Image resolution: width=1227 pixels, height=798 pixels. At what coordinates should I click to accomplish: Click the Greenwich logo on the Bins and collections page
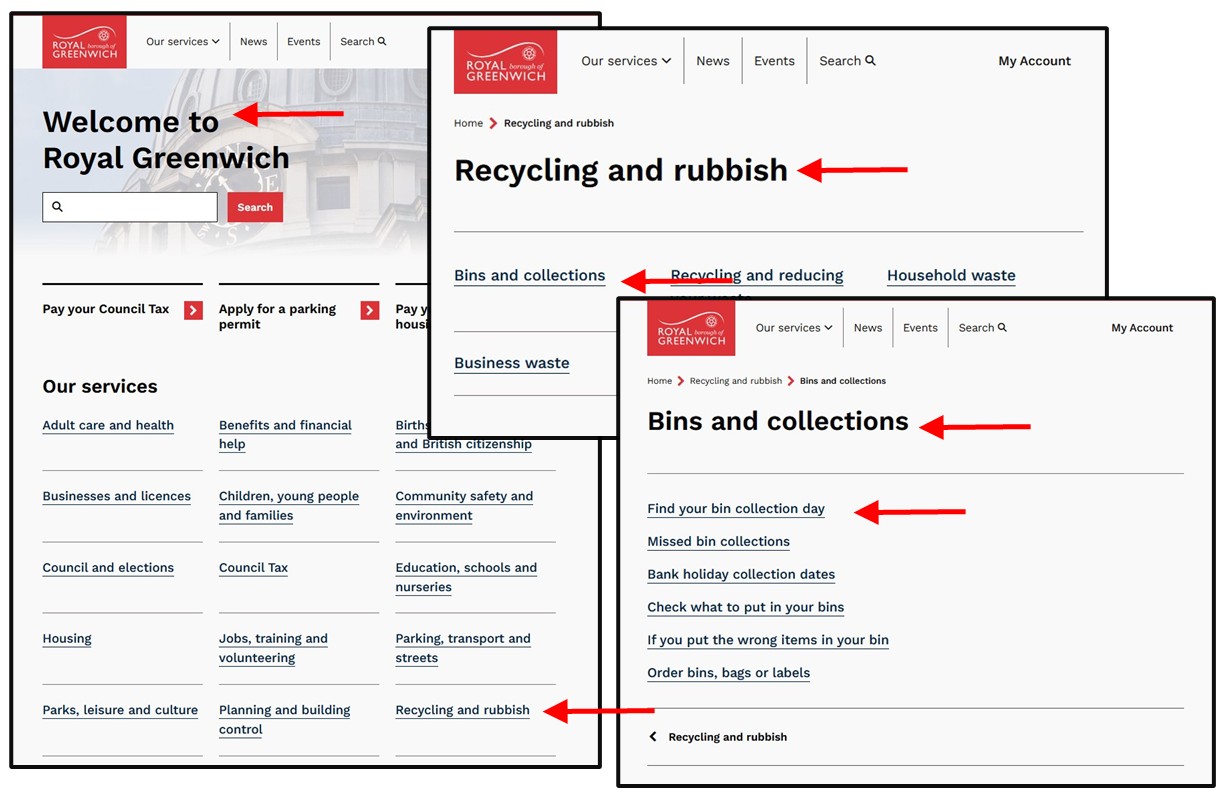point(691,328)
